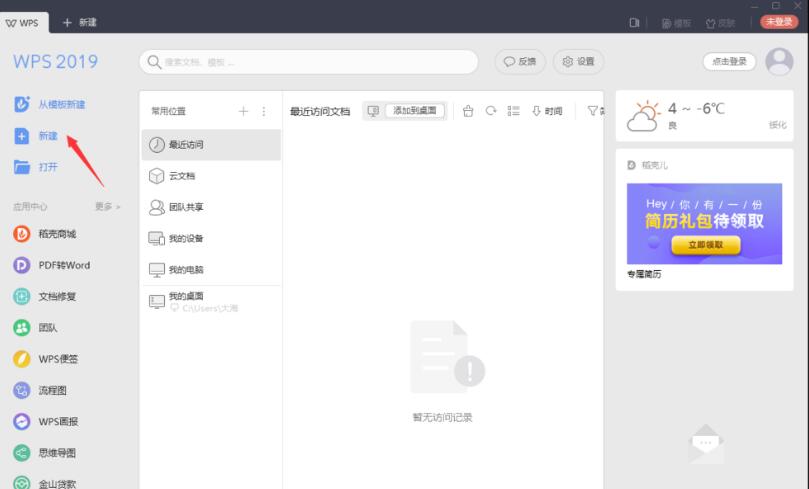The image size is (809, 489).
Task: Select 我的桌面 in the locations list
Action: (211, 302)
